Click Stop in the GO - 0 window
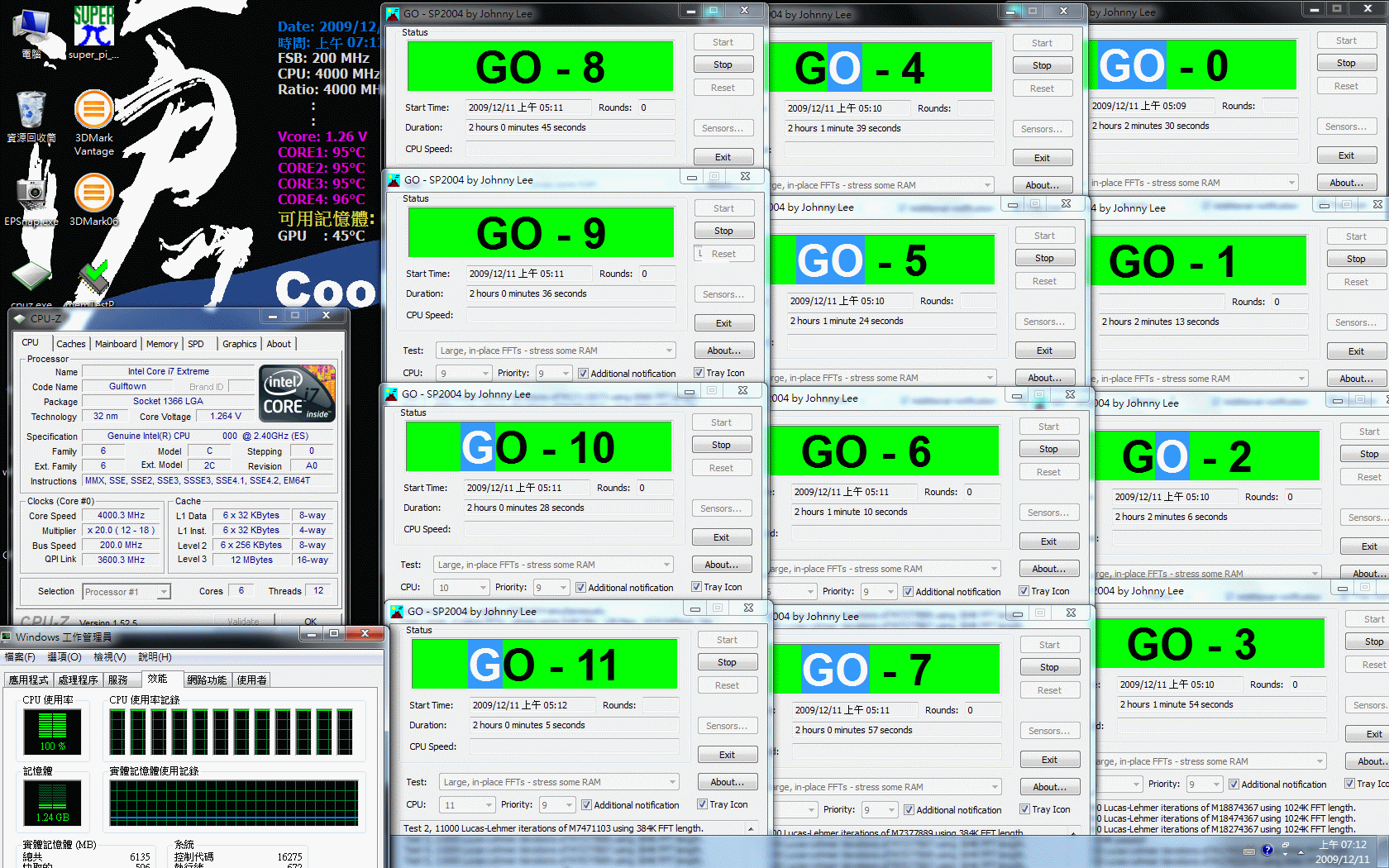 click(x=1346, y=63)
